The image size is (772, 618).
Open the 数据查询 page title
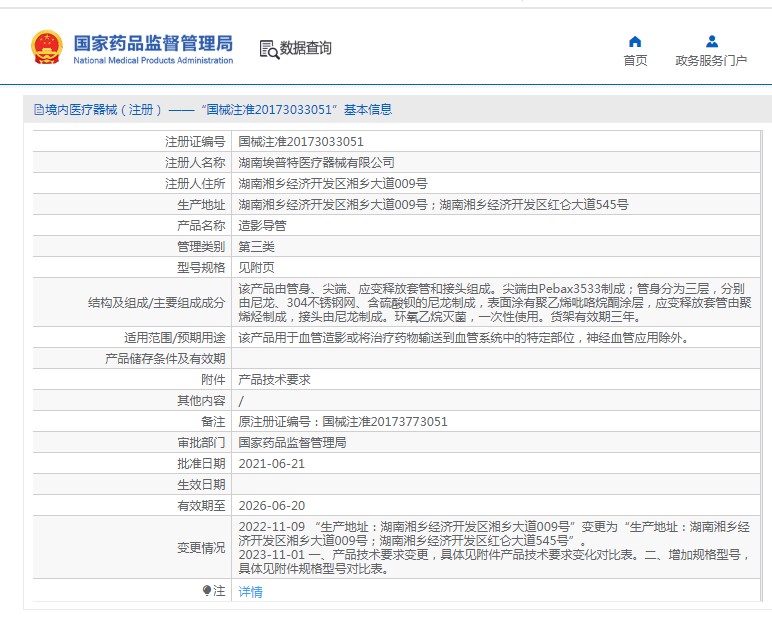(306, 48)
